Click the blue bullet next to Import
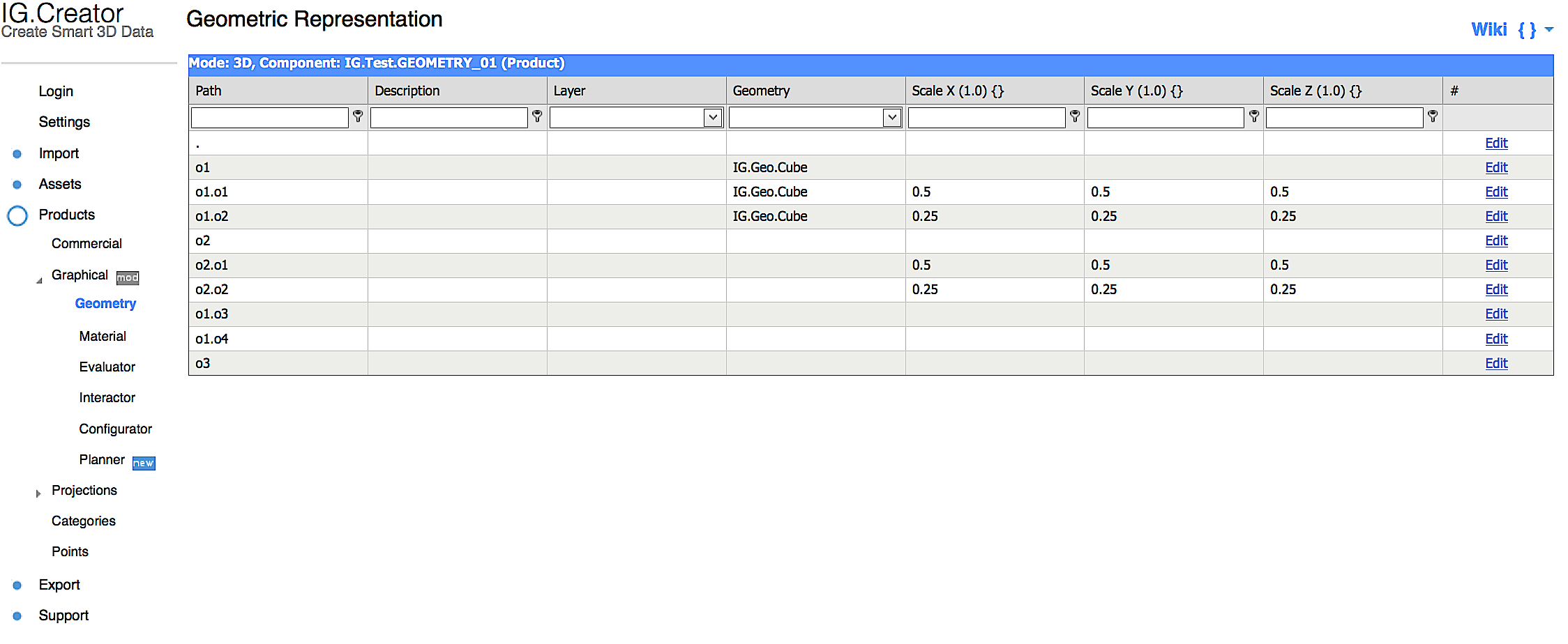 tap(17, 154)
